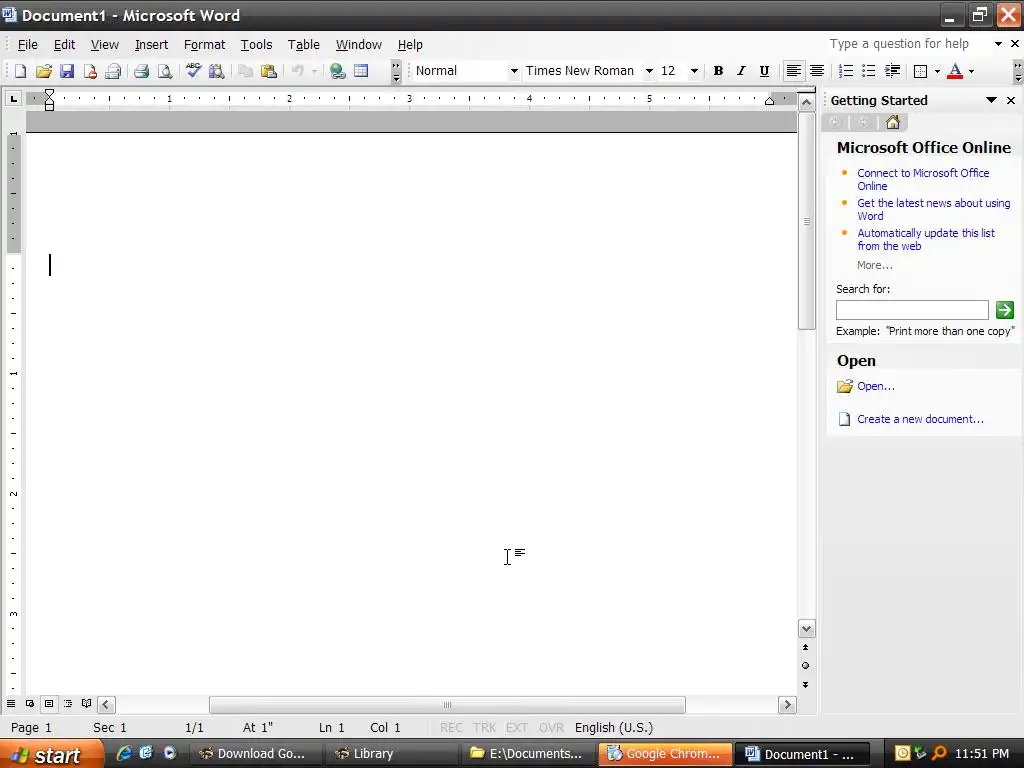Expand Standard toolbar options chevron
Screen dimensions: 1024x768
(396, 72)
